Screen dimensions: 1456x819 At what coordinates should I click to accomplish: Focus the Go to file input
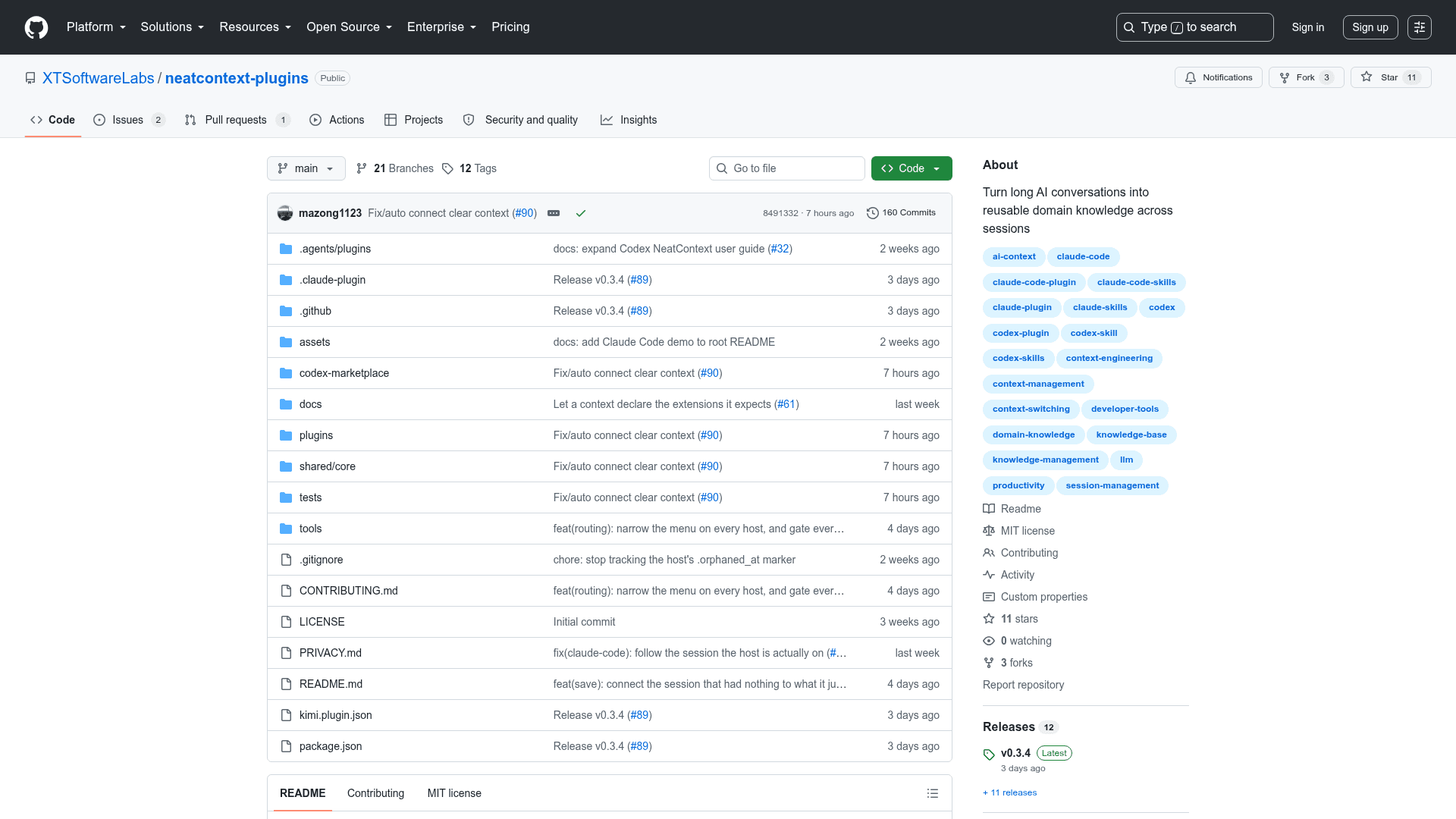click(786, 168)
